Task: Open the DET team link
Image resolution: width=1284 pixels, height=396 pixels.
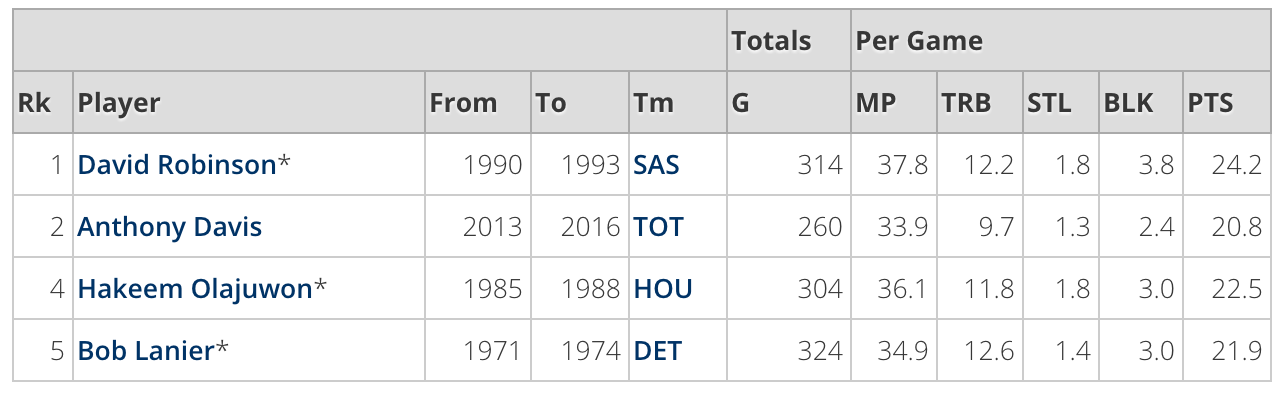Action: [658, 351]
